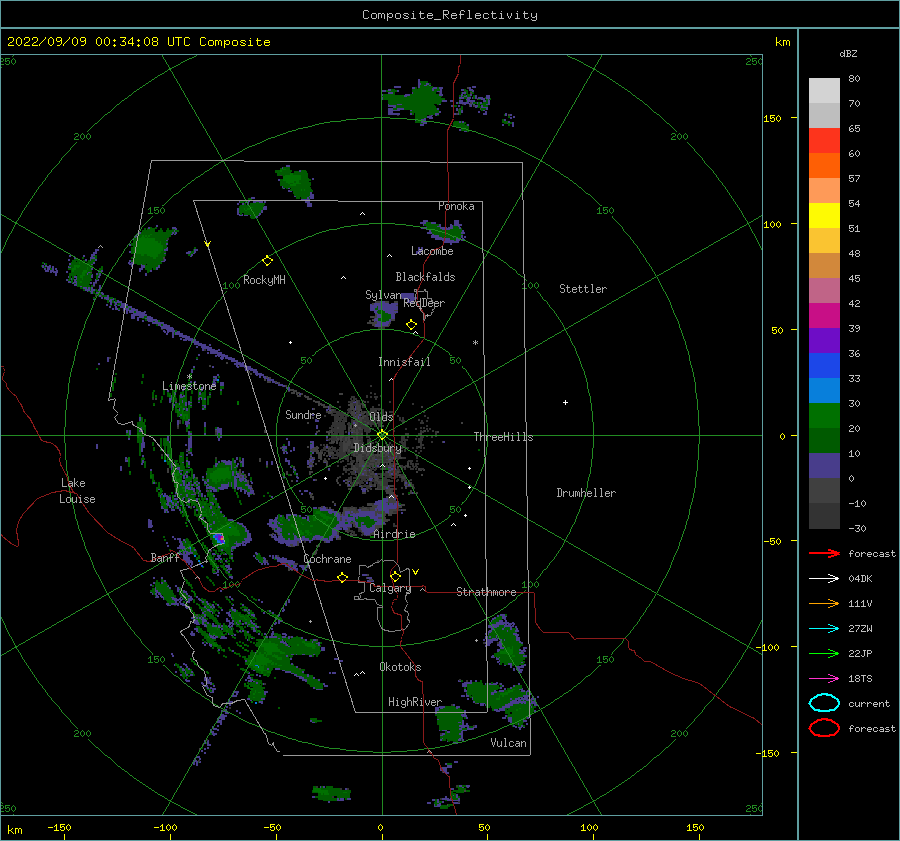900x841 pixels.
Task: Click the 18TS legend label
Action: 860,679
